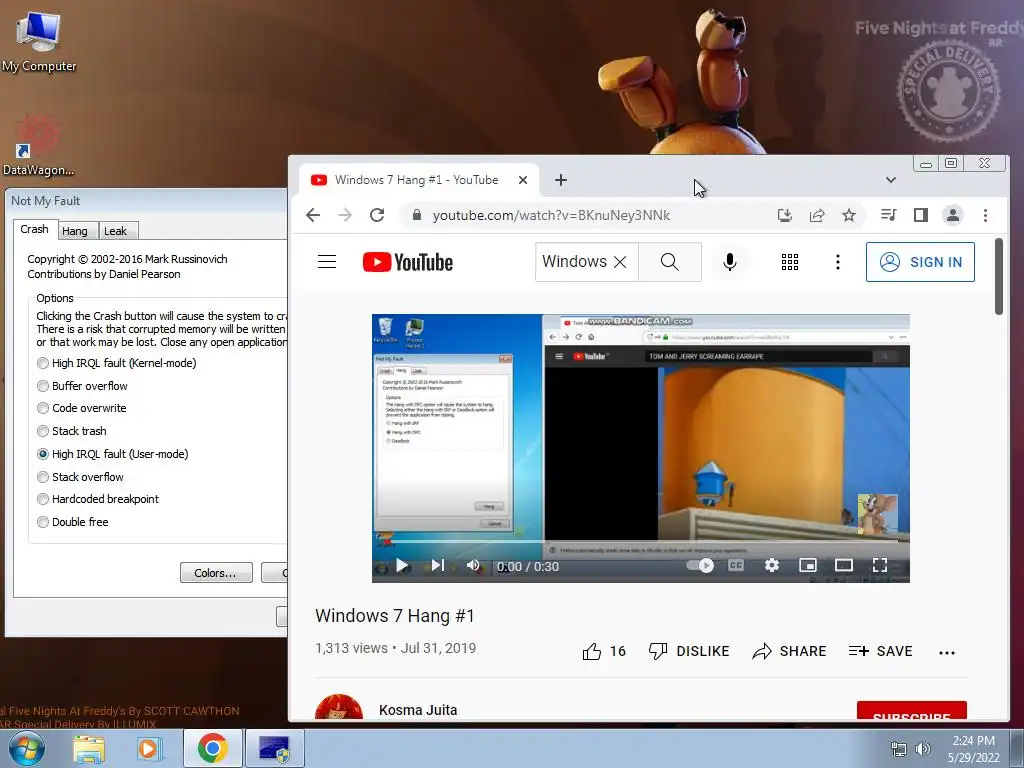Reload the YouTube page
1024x768 pixels.
pyautogui.click(x=377, y=215)
